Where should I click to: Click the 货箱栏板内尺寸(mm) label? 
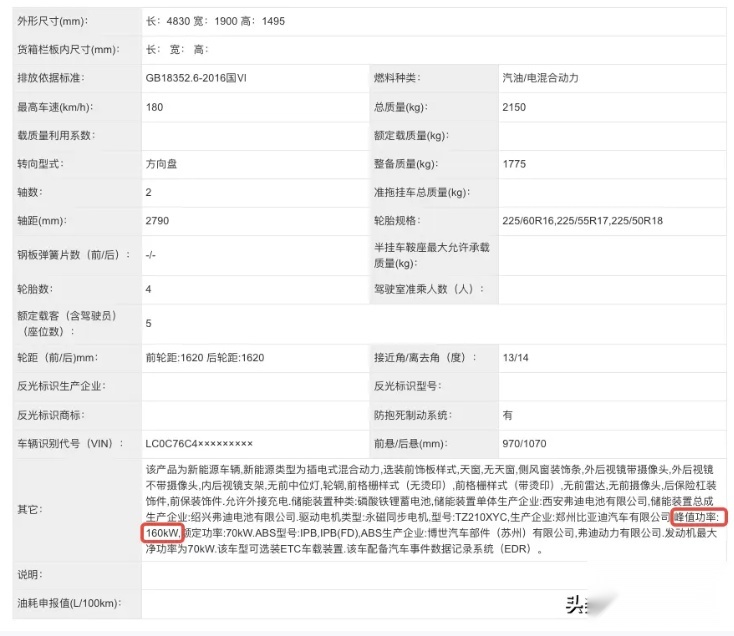[68, 50]
